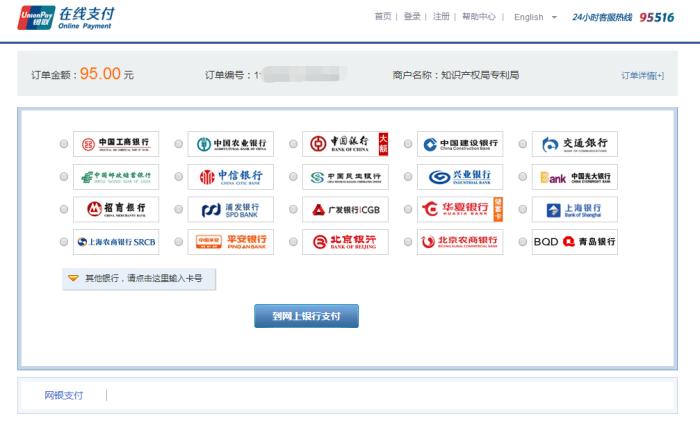The height and width of the screenshot is (421, 700).
Task: Click the 兴业银行 Industrial Bank logo
Action: coord(460,177)
